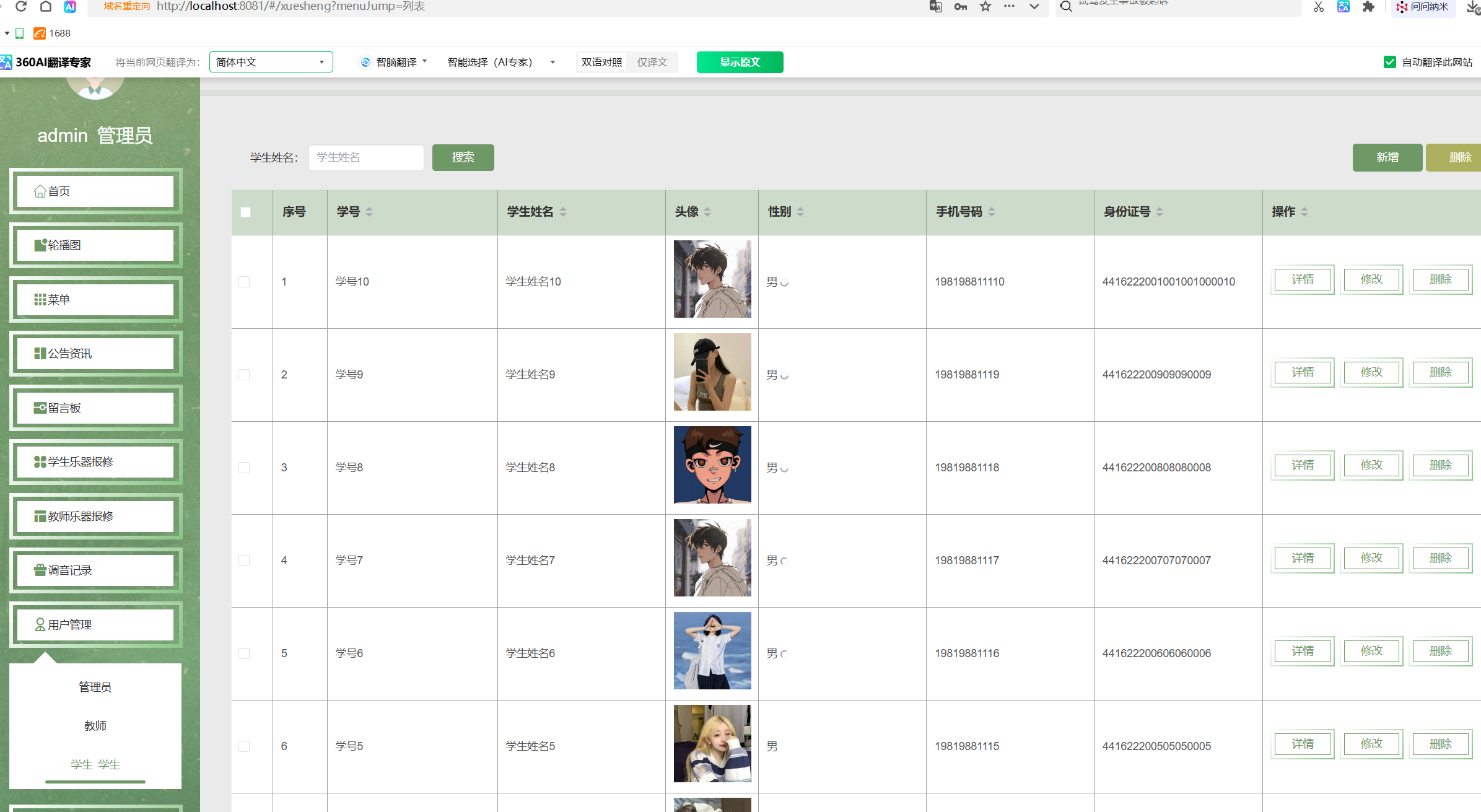The image size is (1481, 812).
Task: Click the bookmark star icon
Action: click(x=985, y=6)
